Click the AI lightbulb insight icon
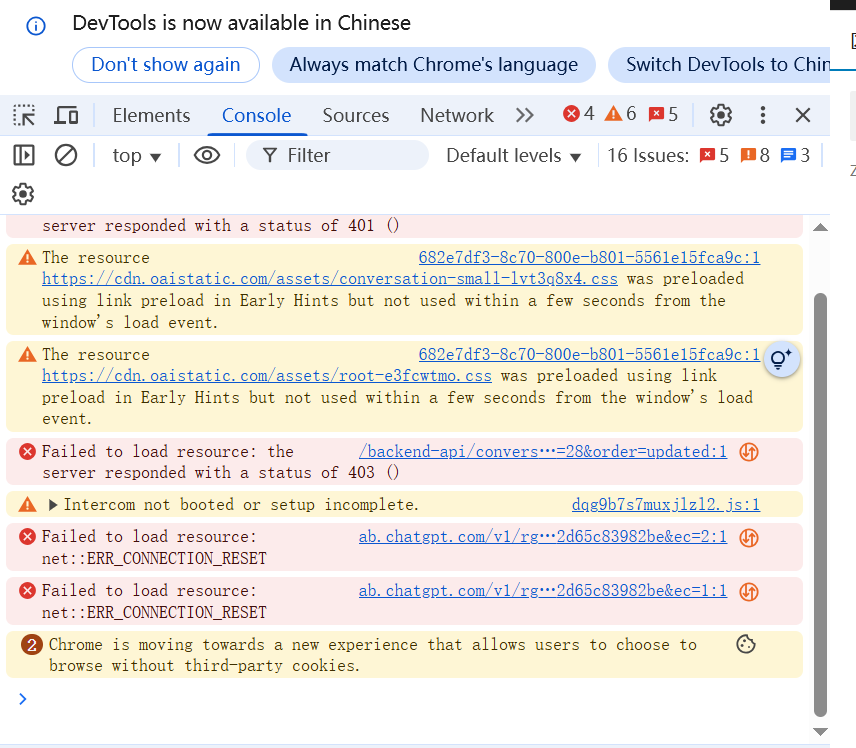 pyautogui.click(x=781, y=359)
